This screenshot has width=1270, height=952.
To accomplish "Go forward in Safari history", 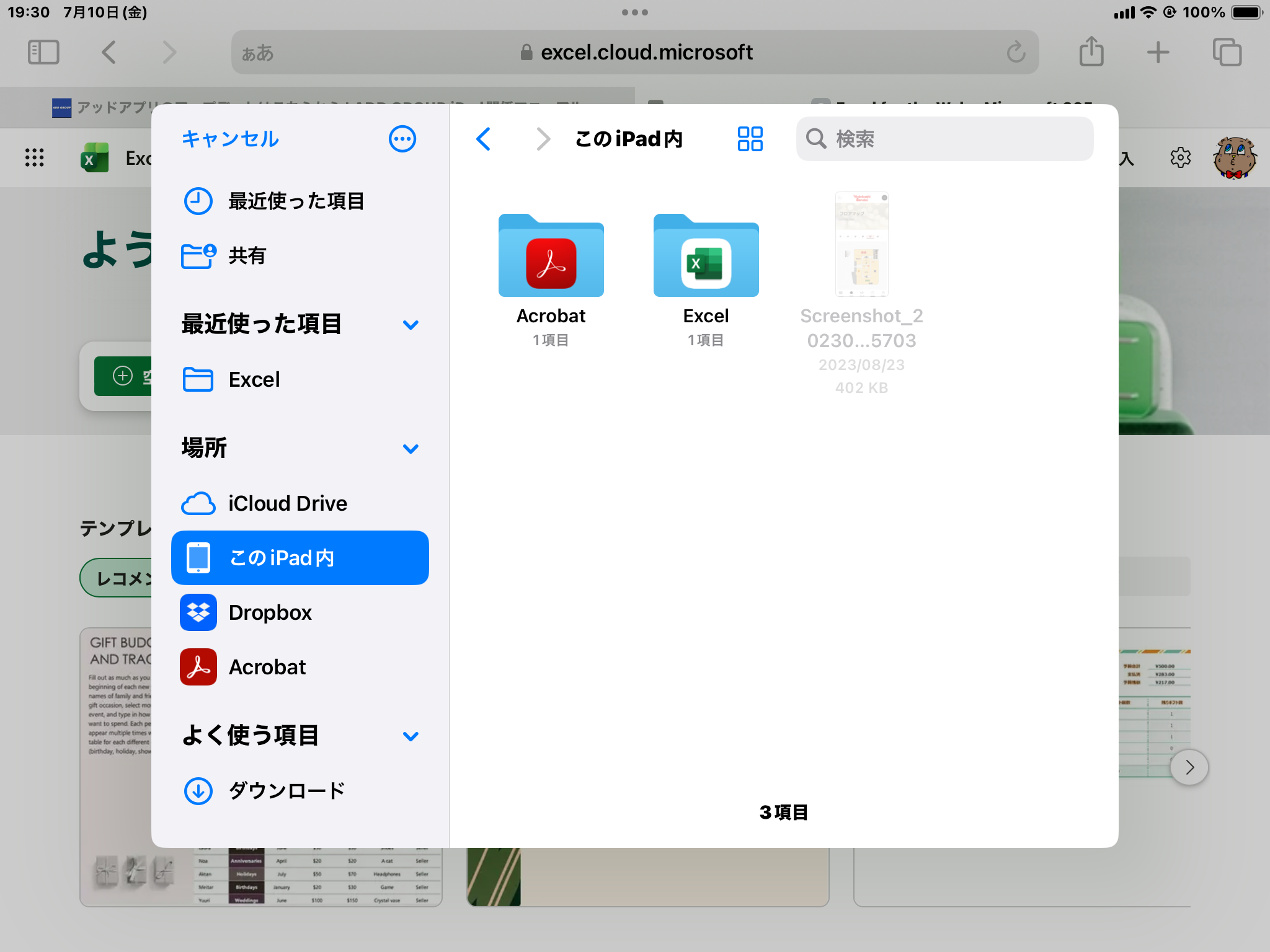I will coord(169,52).
